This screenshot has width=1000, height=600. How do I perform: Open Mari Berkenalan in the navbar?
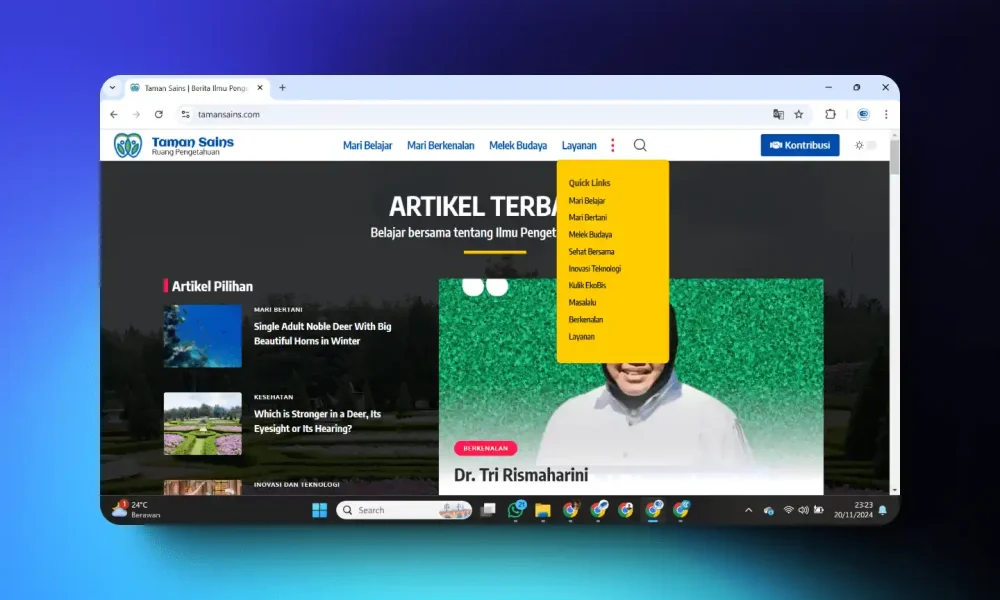[x=440, y=145]
